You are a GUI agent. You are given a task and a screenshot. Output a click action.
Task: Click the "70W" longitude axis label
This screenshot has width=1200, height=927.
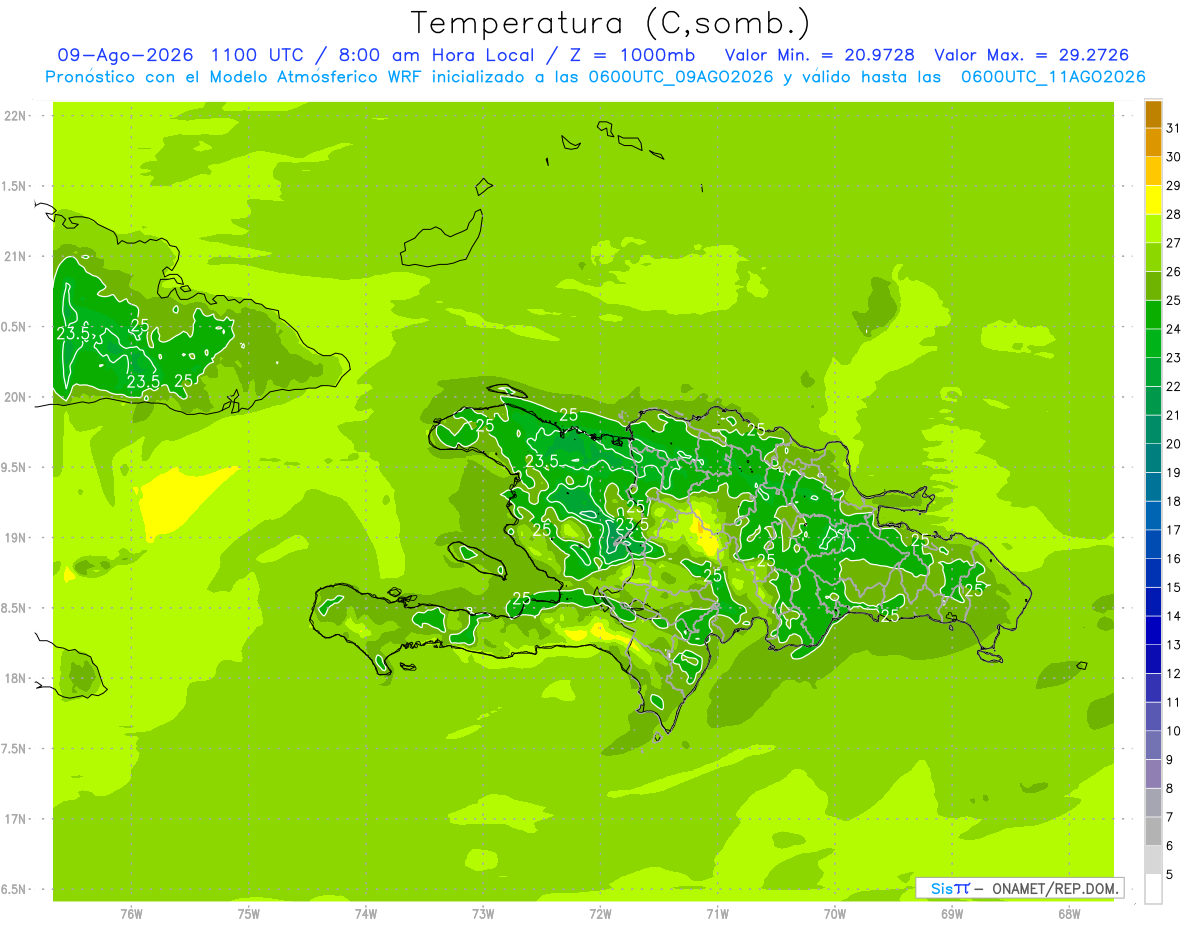835,914
